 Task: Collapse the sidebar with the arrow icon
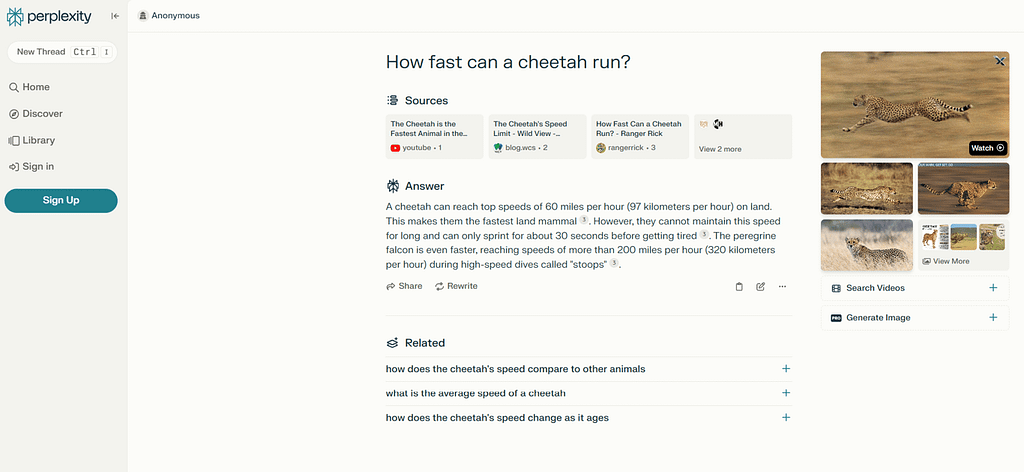pos(115,16)
